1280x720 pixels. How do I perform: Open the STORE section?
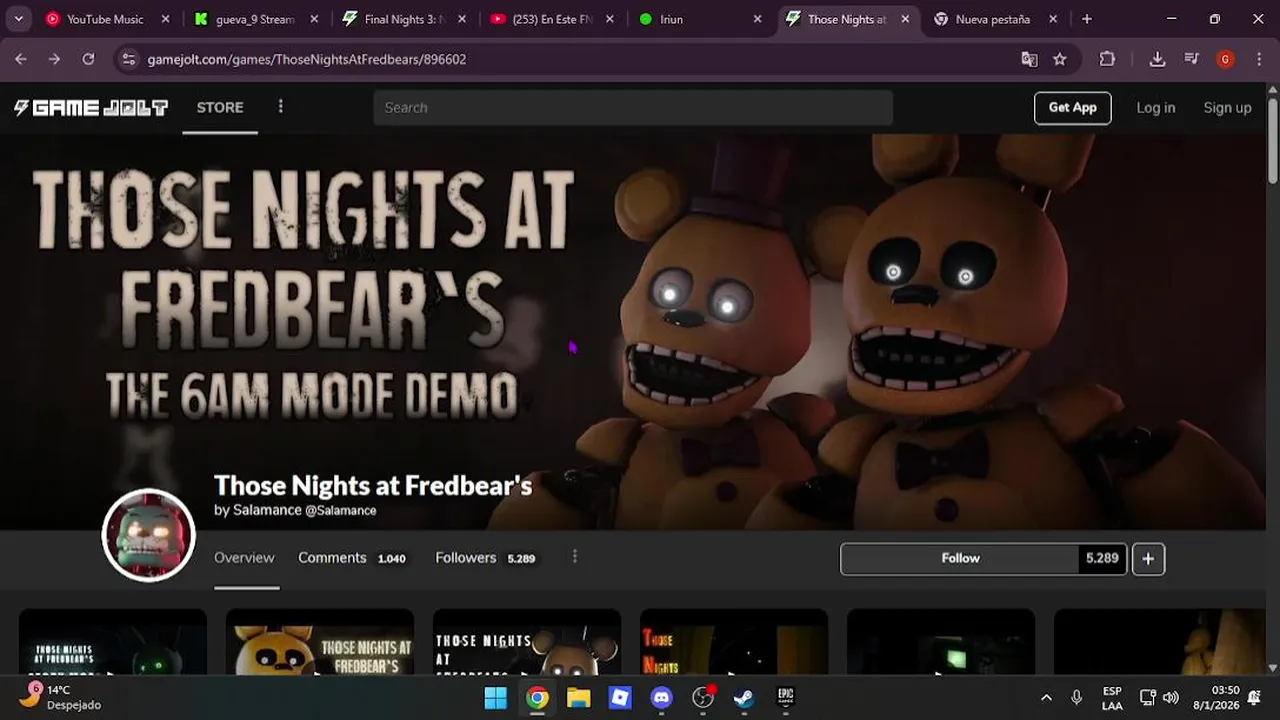(220, 107)
